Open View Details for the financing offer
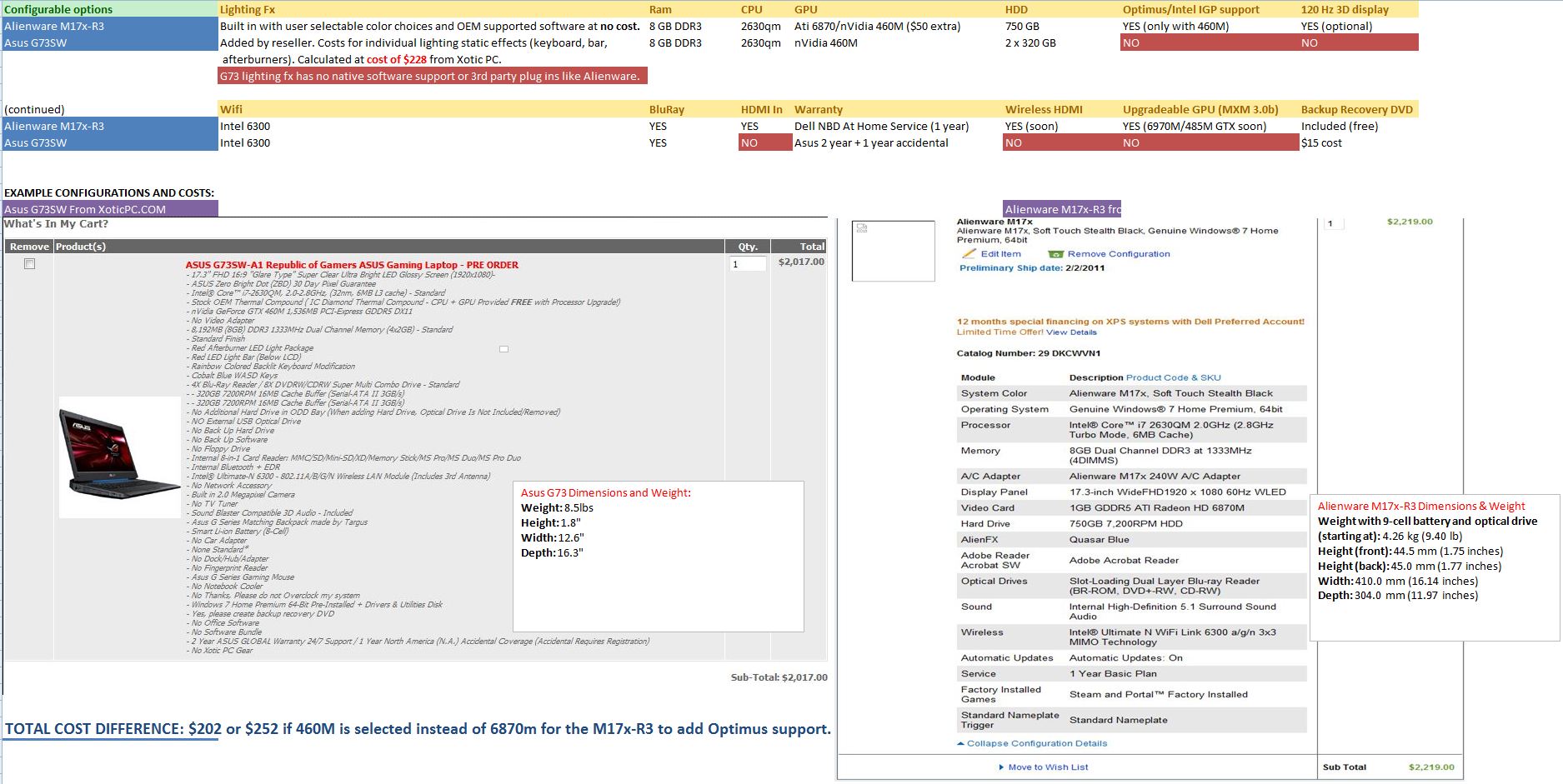The image size is (1563, 784). [x=1072, y=332]
